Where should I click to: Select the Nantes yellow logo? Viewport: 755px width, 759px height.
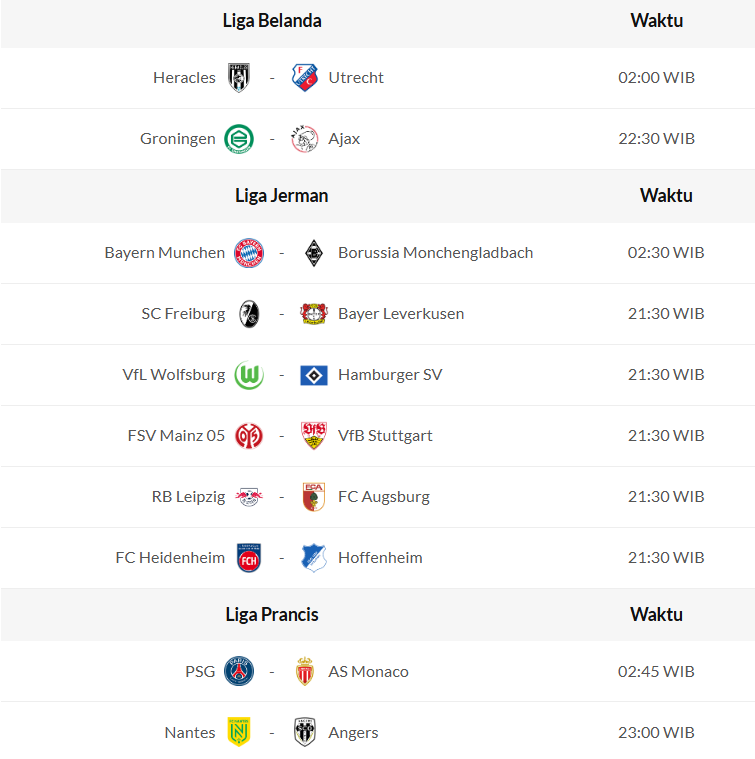pos(239,733)
